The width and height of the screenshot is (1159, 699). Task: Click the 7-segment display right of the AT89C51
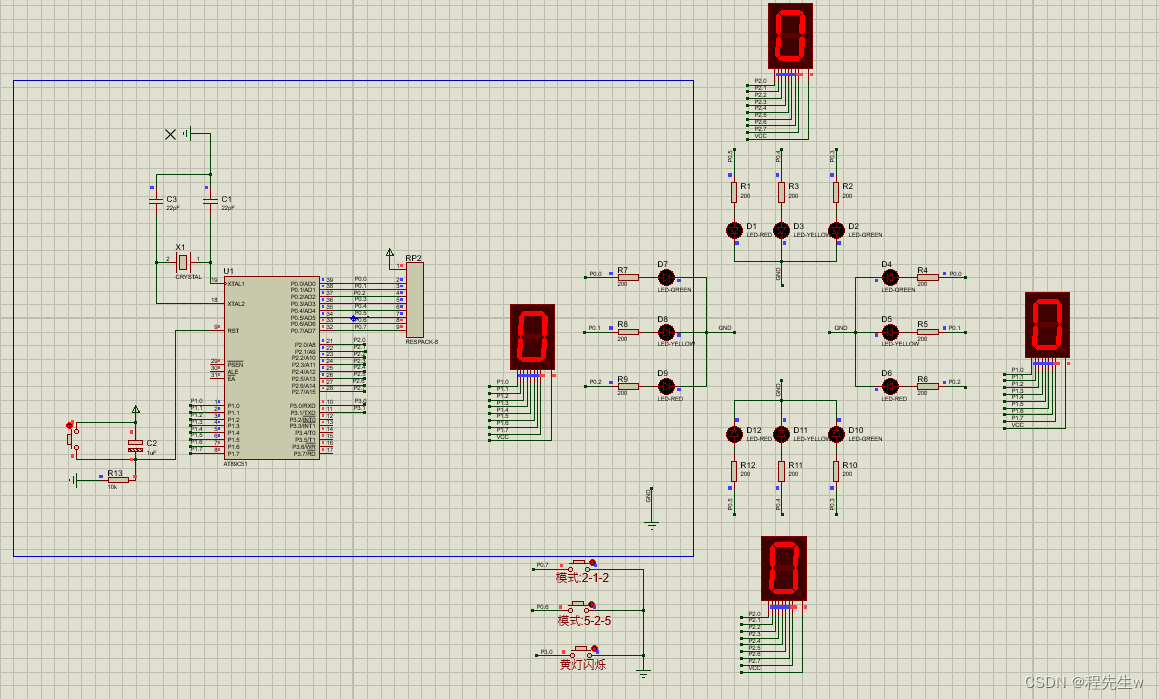(x=532, y=336)
